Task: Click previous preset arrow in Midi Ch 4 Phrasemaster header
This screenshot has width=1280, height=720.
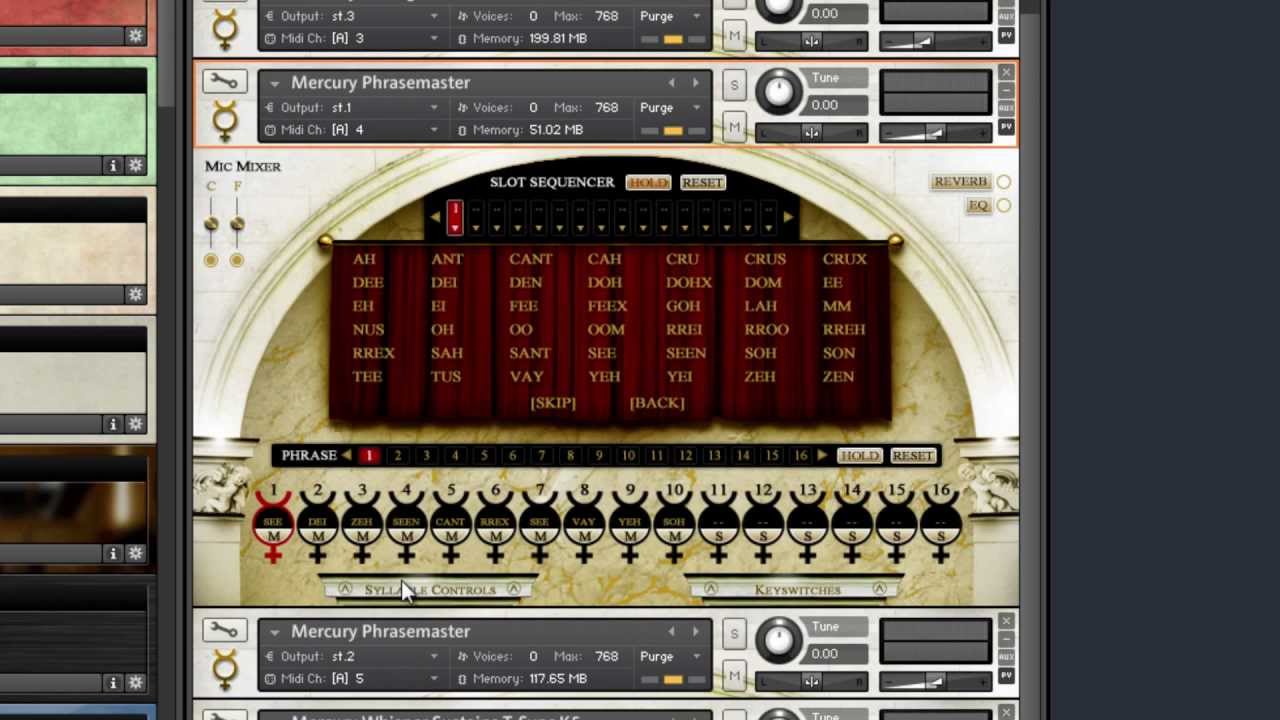Action: (x=671, y=83)
